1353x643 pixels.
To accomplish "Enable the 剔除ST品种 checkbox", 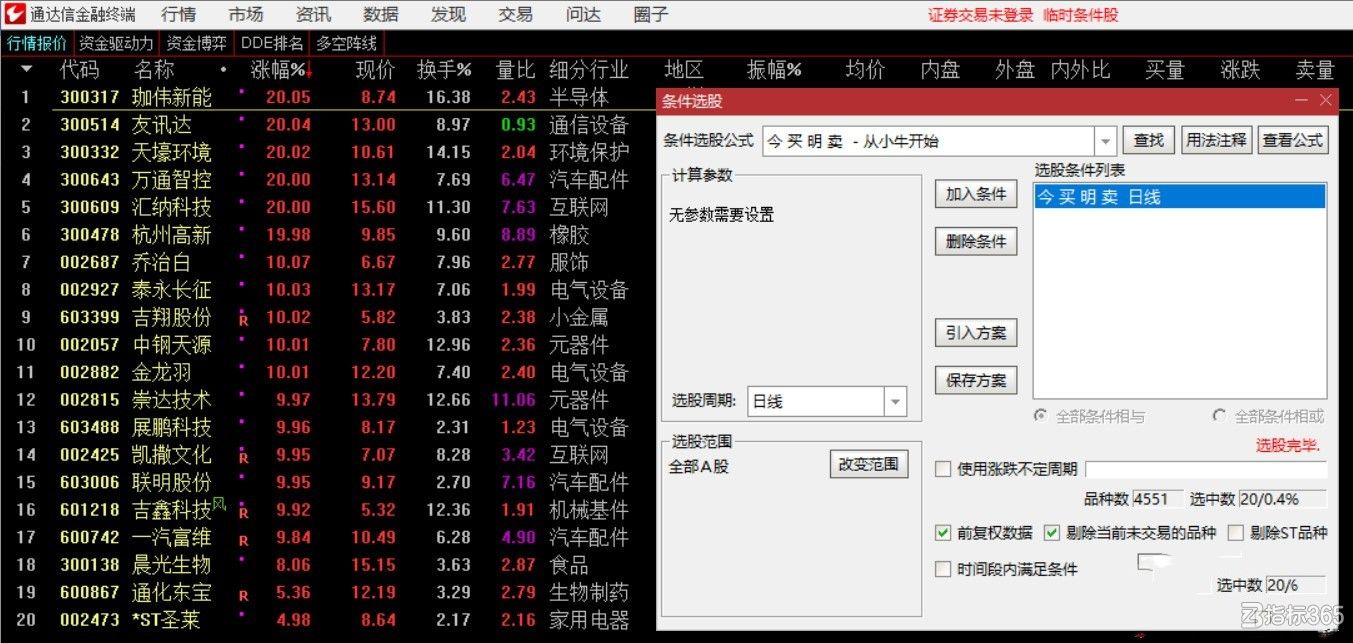I will coord(1235,533).
